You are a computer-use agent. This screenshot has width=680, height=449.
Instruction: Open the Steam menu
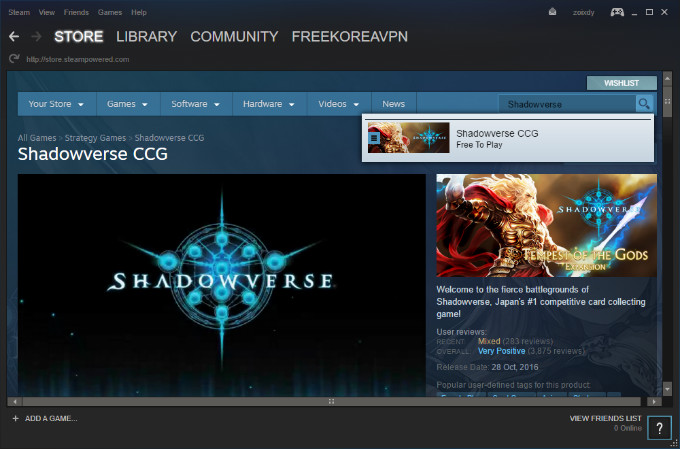pos(19,12)
